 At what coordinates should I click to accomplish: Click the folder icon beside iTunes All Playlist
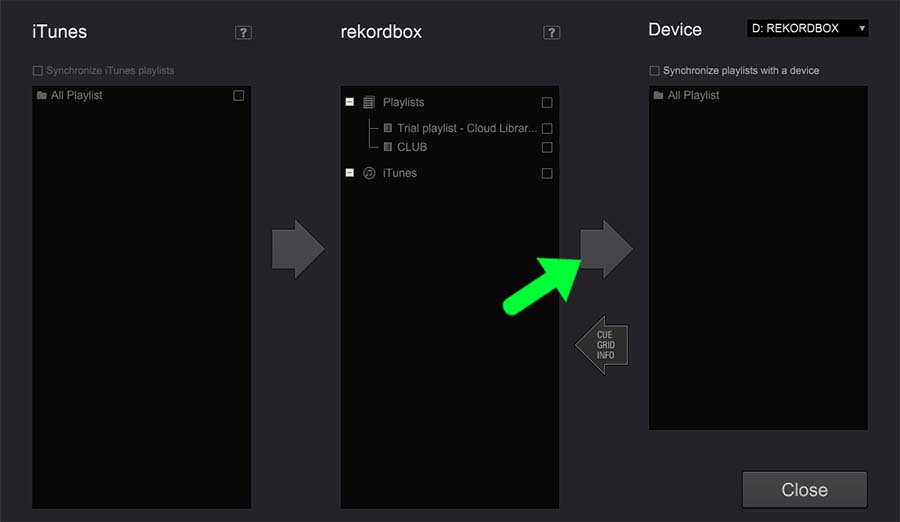tap(41, 95)
